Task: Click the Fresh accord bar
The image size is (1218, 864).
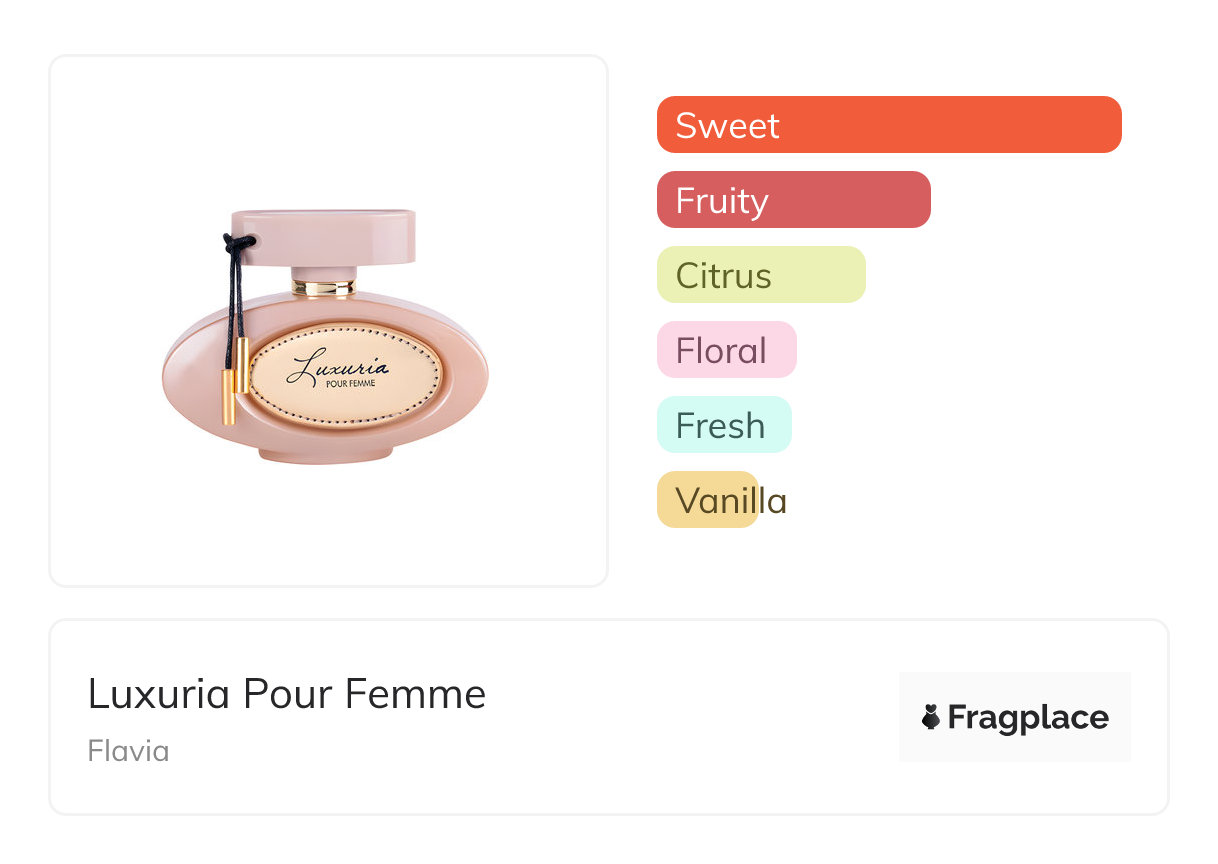Action: coord(723,425)
